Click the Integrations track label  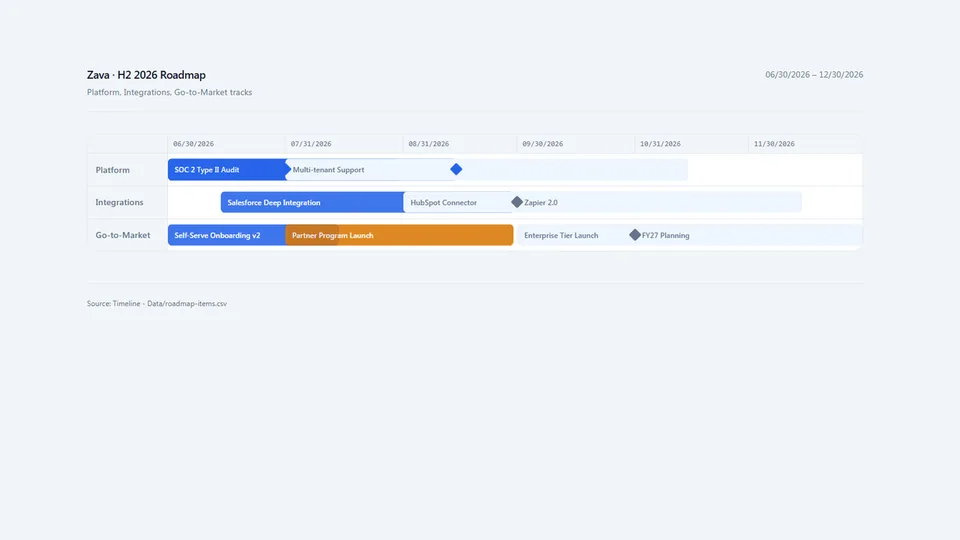coord(119,202)
